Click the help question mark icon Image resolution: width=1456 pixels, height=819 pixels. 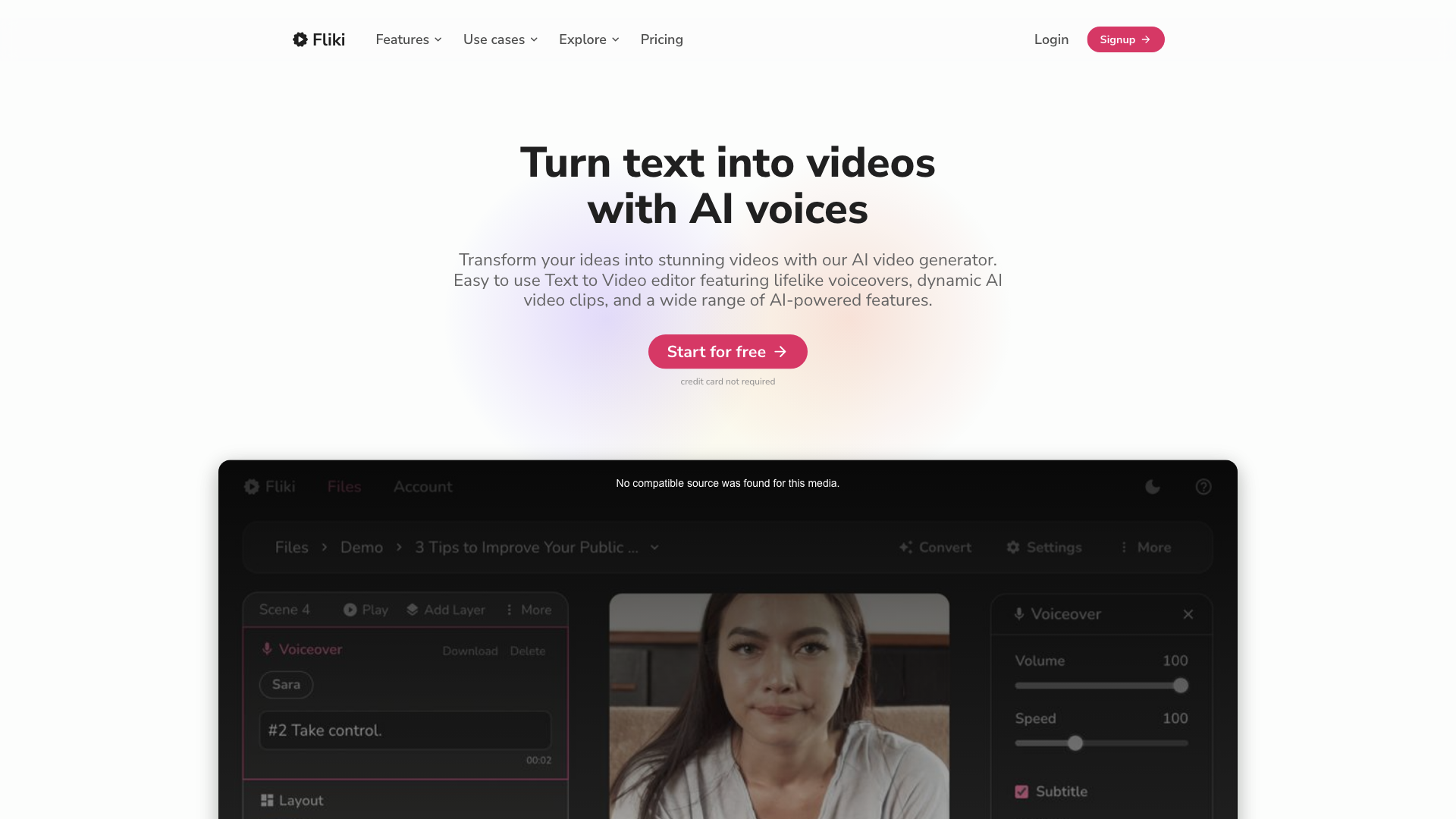tap(1204, 486)
